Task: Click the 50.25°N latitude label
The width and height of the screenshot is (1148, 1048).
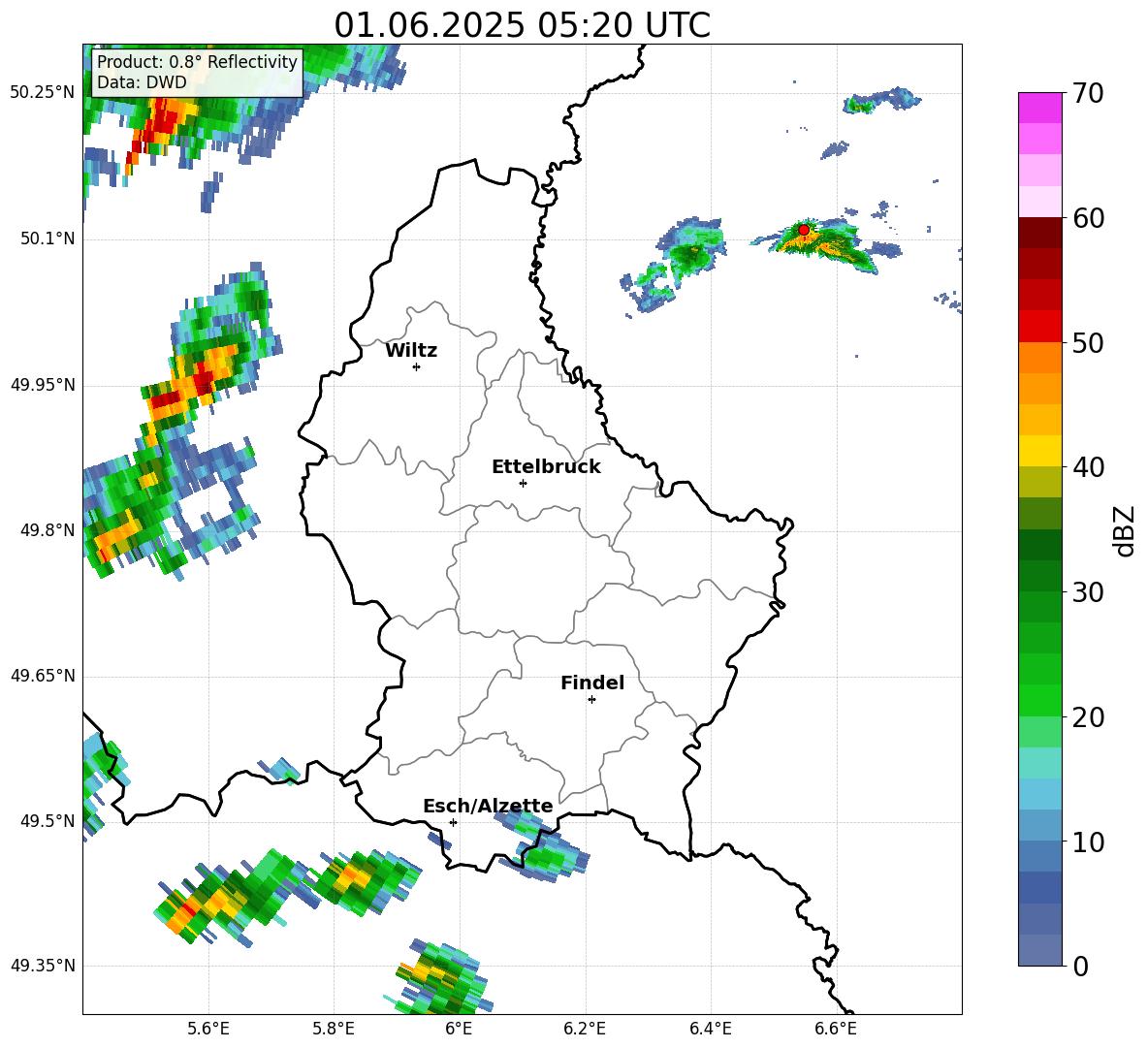Action: (43, 93)
